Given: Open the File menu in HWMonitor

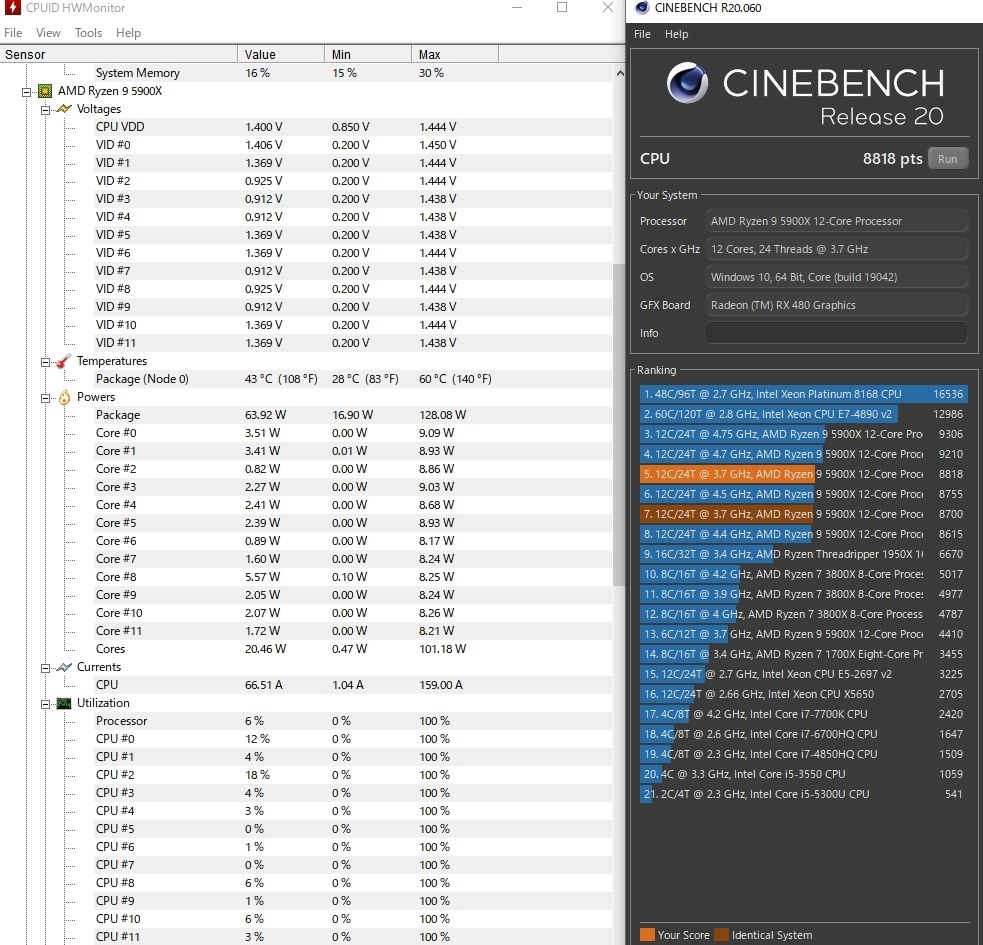Looking at the screenshot, I should point(13,33).
